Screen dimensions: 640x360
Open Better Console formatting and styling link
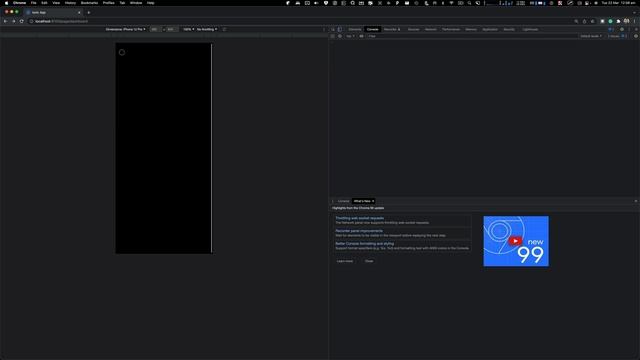(x=364, y=244)
